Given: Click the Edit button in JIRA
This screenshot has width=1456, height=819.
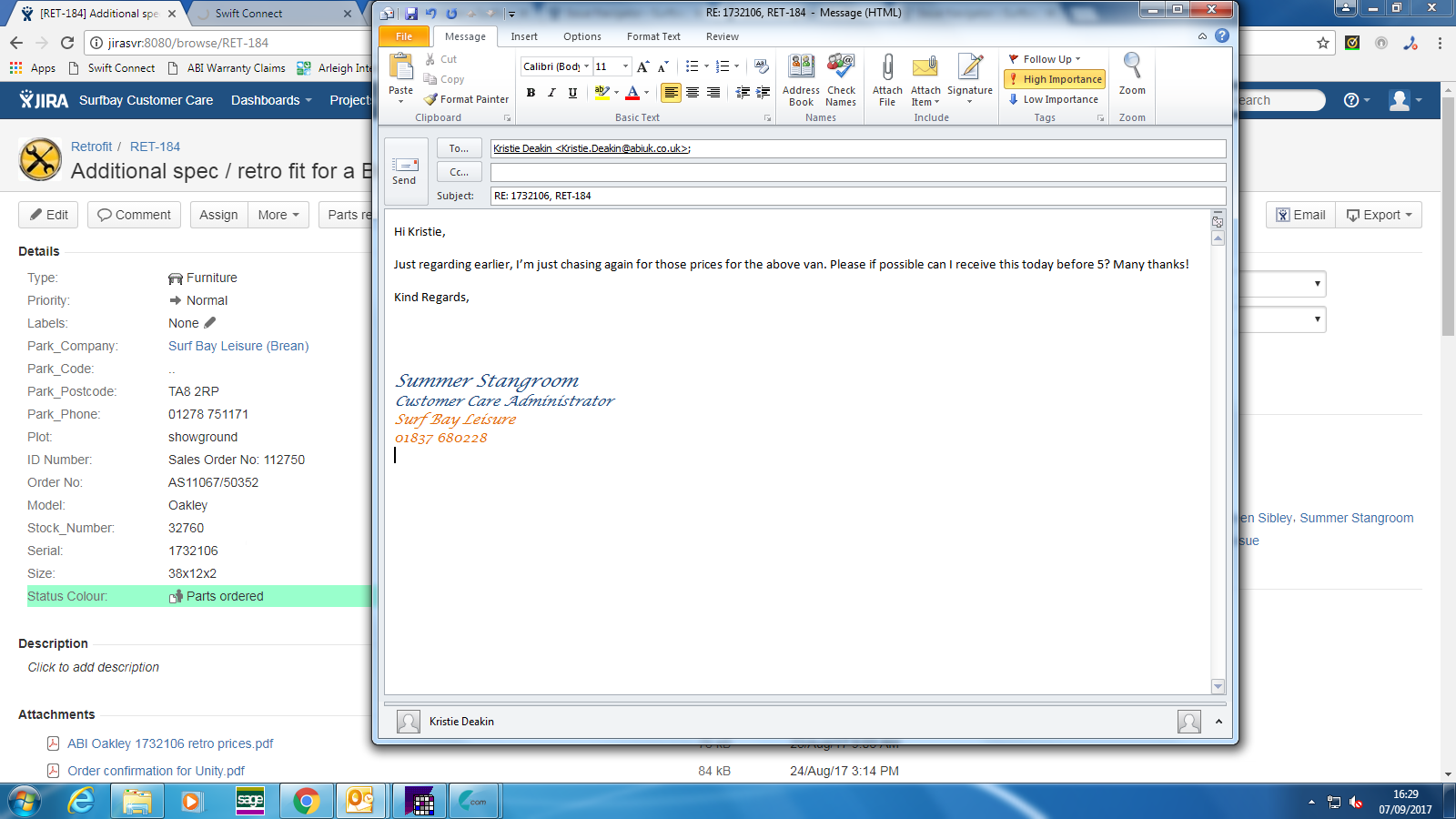Looking at the screenshot, I should (x=49, y=215).
